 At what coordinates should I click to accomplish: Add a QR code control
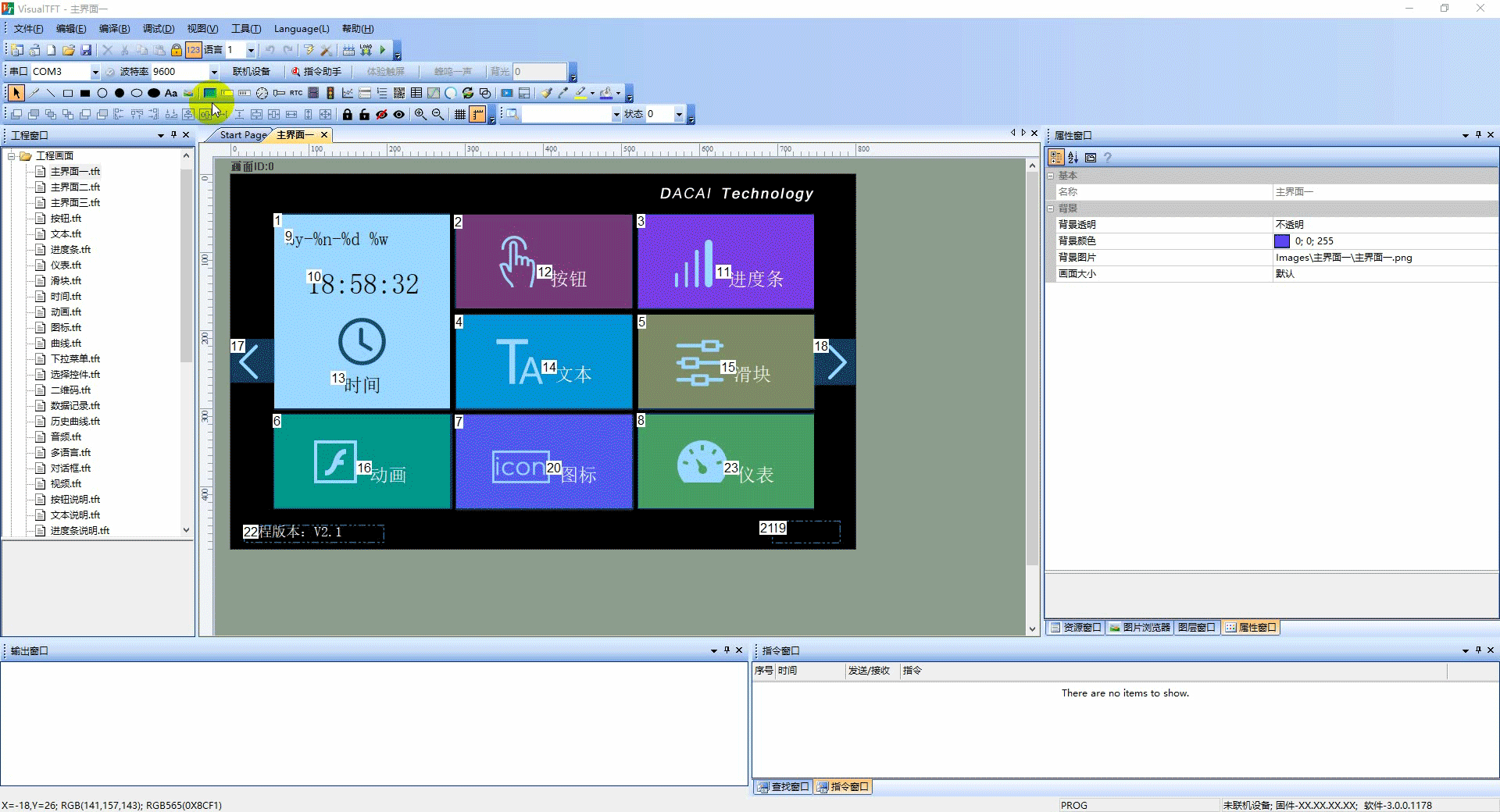point(399,93)
